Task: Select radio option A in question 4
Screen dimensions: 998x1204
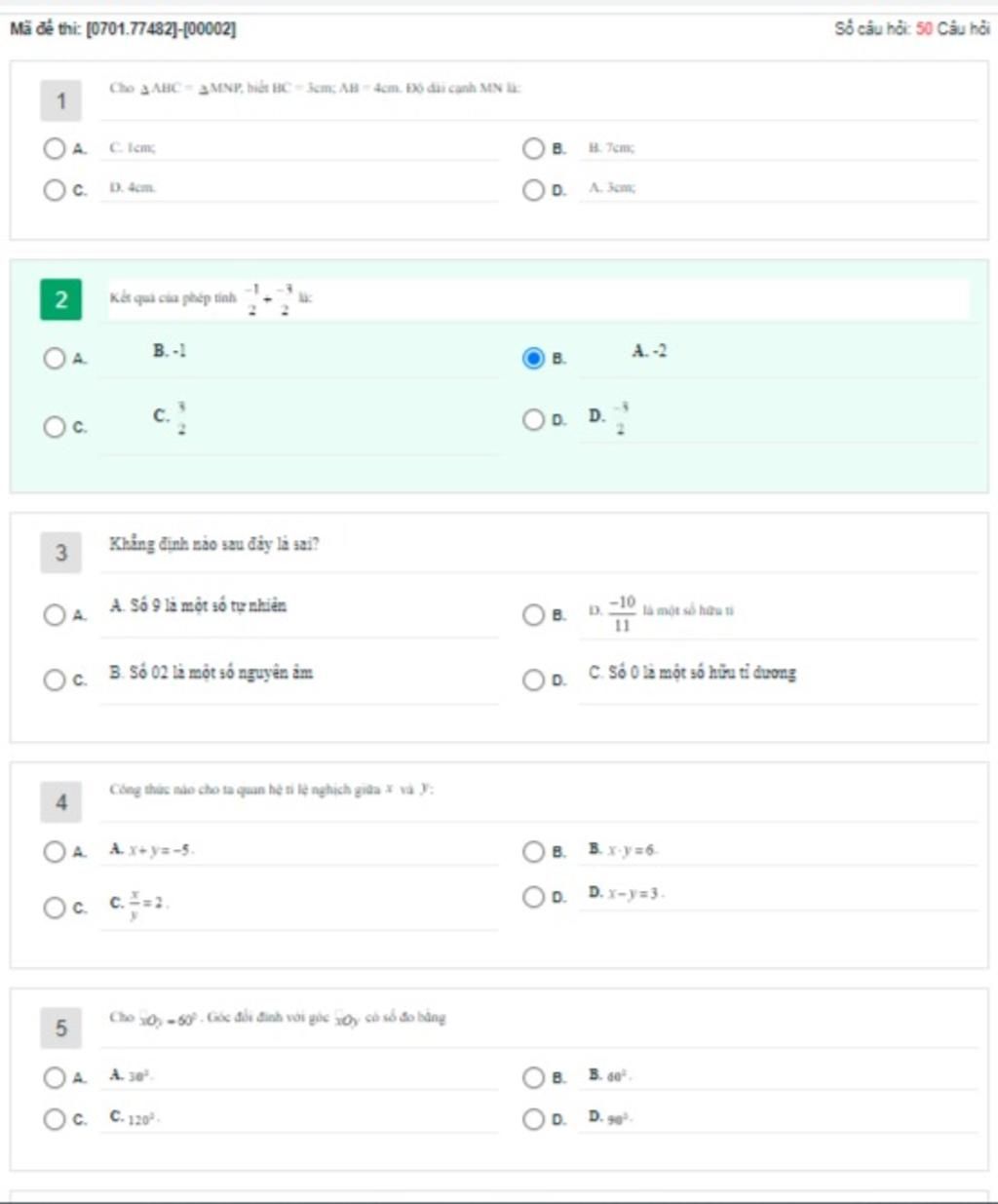Action: coord(55,852)
